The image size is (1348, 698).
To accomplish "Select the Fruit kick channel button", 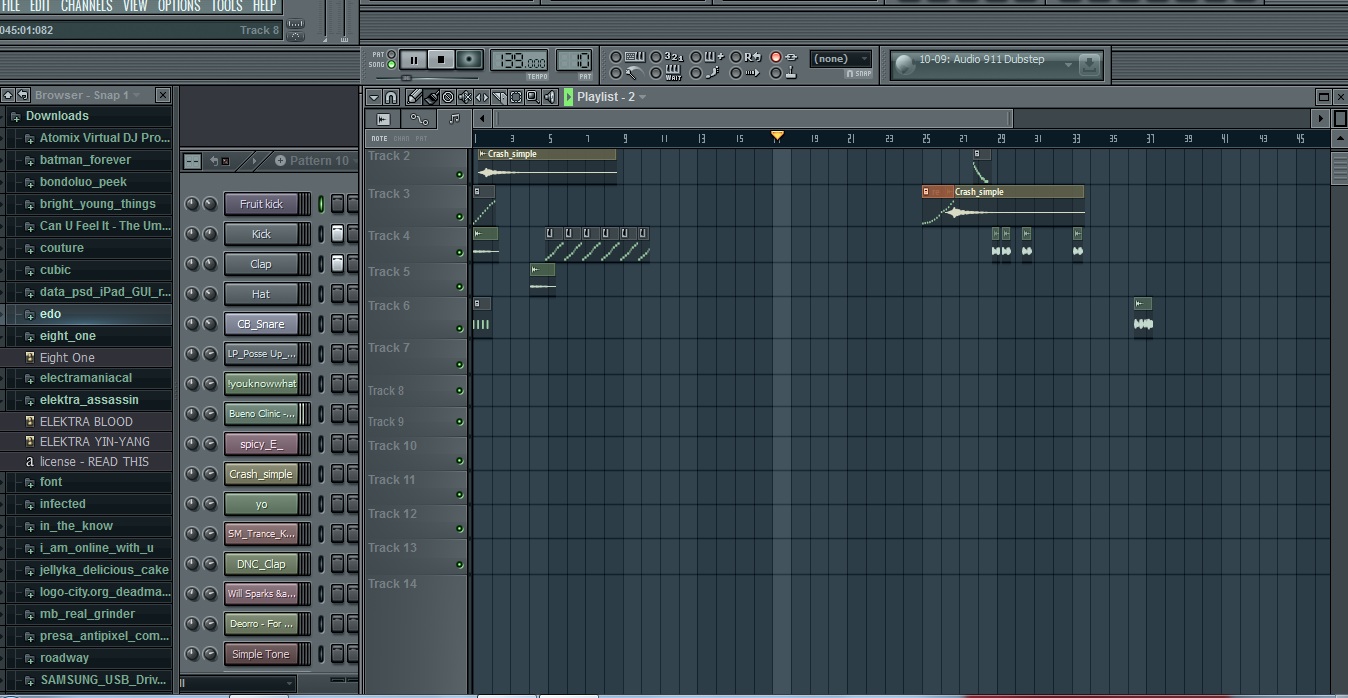I will tap(261, 204).
